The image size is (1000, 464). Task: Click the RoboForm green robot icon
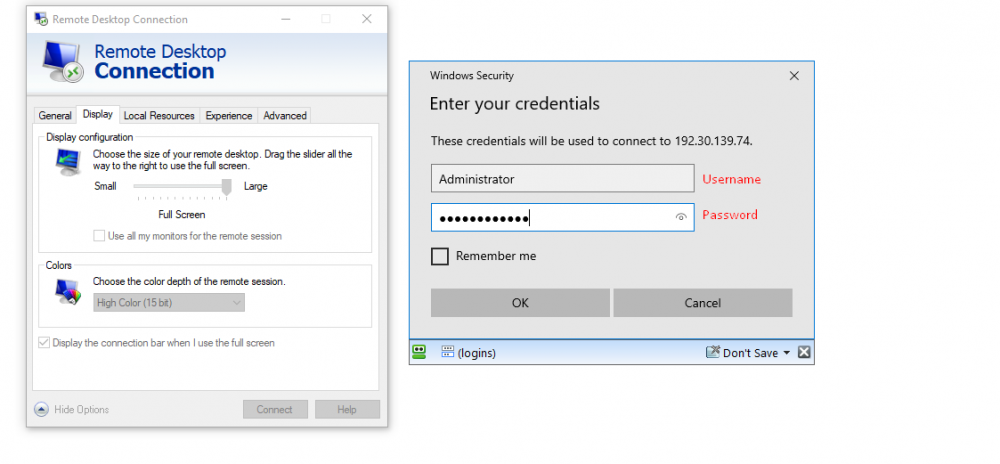[x=419, y=352]
